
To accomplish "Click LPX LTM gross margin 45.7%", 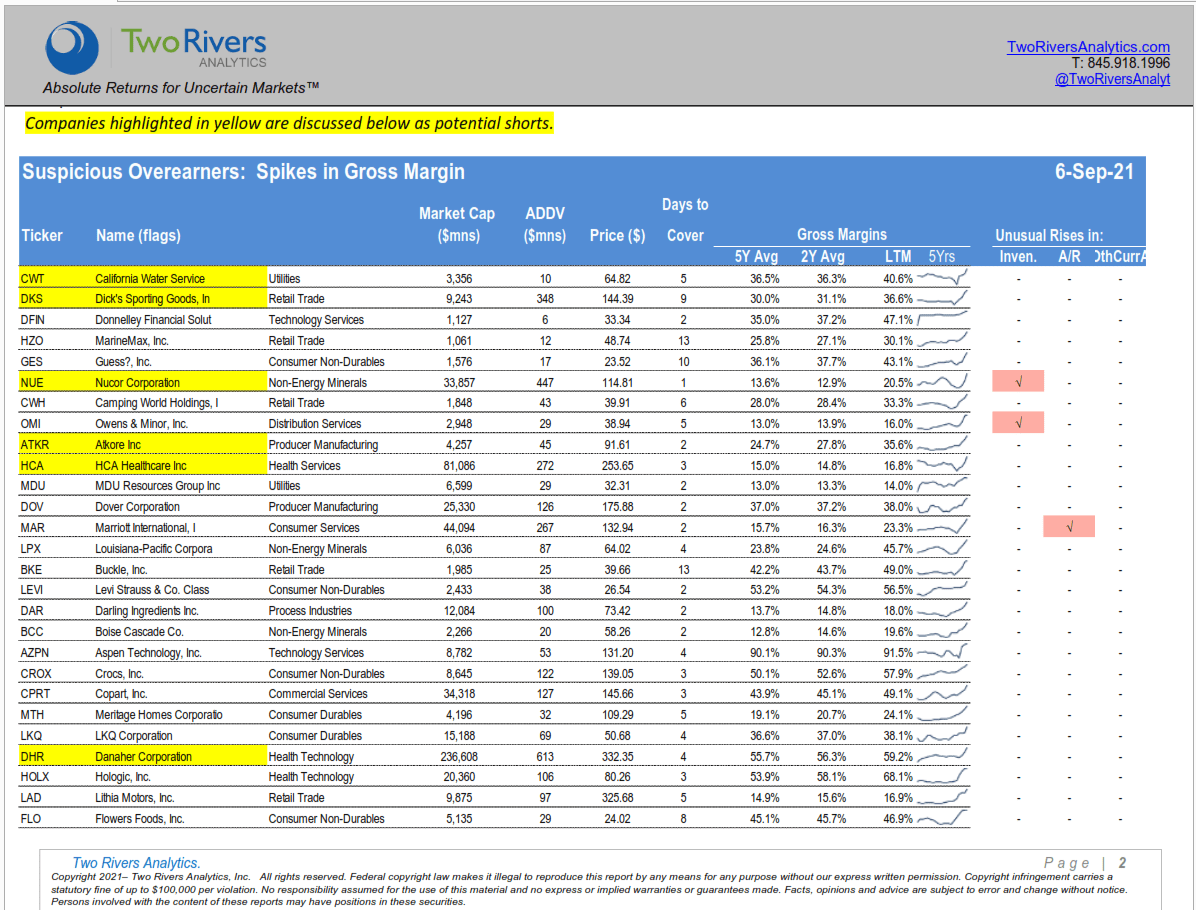I will pyautogui.click(x=898, y=549).
